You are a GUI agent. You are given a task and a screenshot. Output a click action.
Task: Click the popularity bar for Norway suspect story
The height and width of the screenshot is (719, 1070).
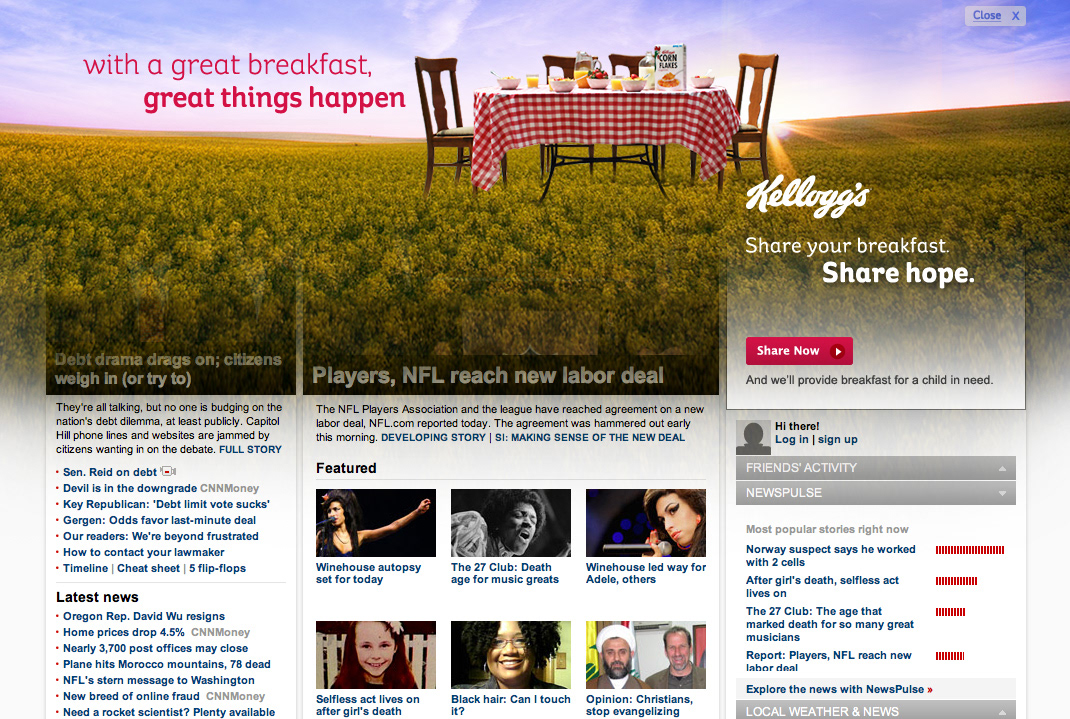970,550
